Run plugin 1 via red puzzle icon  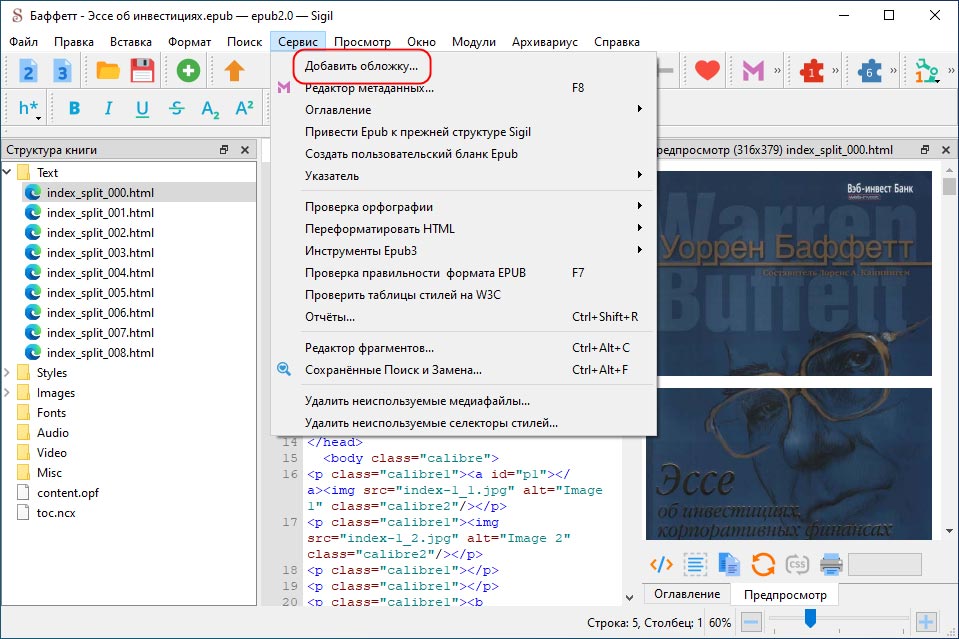pos(812,72)
